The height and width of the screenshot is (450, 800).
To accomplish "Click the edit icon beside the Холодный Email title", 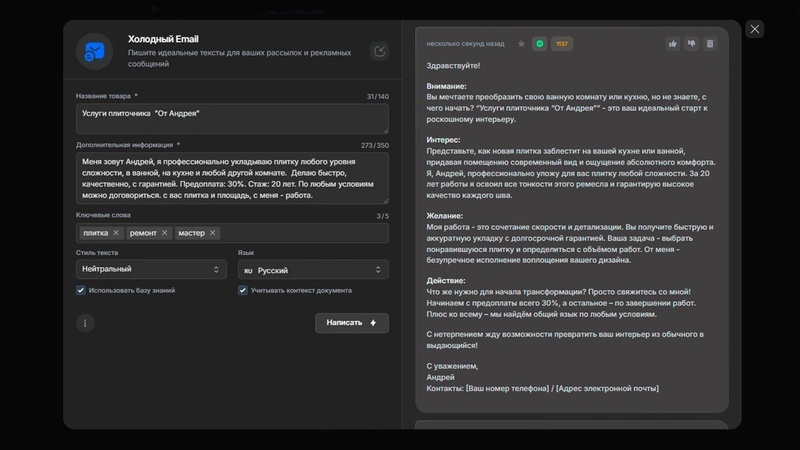I will 380,51.
